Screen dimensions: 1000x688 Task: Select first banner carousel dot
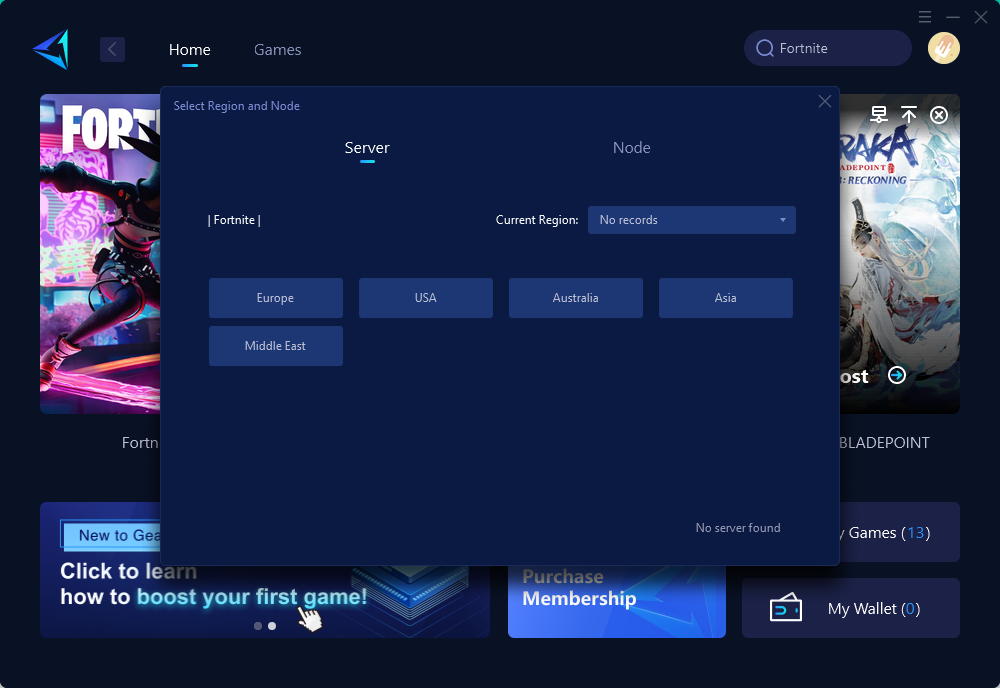click(x=258, y=626)
